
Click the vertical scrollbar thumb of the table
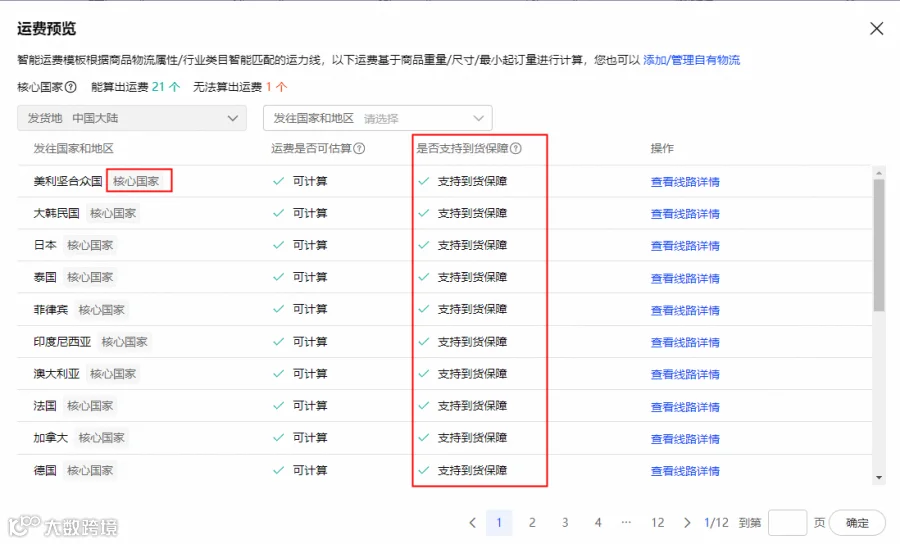(879, 245)
